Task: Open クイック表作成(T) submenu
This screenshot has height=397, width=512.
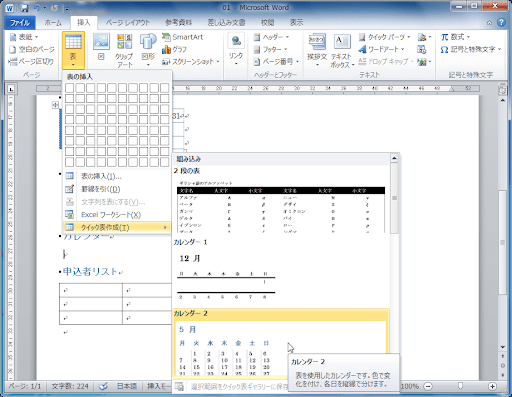Action: pos(117,227)
